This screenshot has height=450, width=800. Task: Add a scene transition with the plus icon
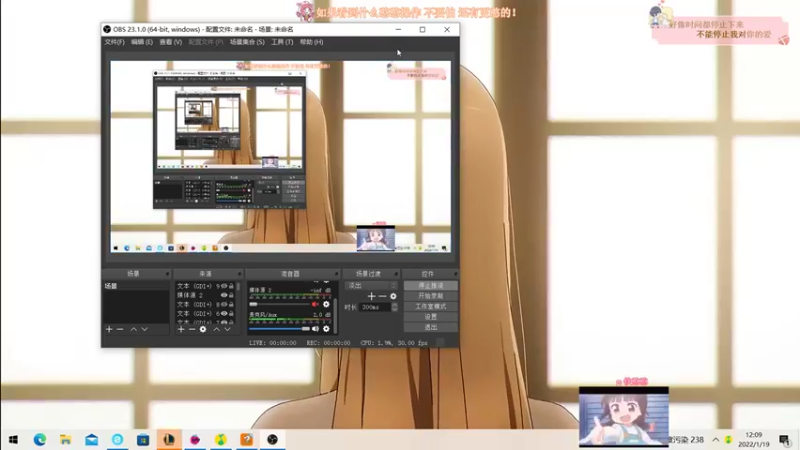[371, 296]
